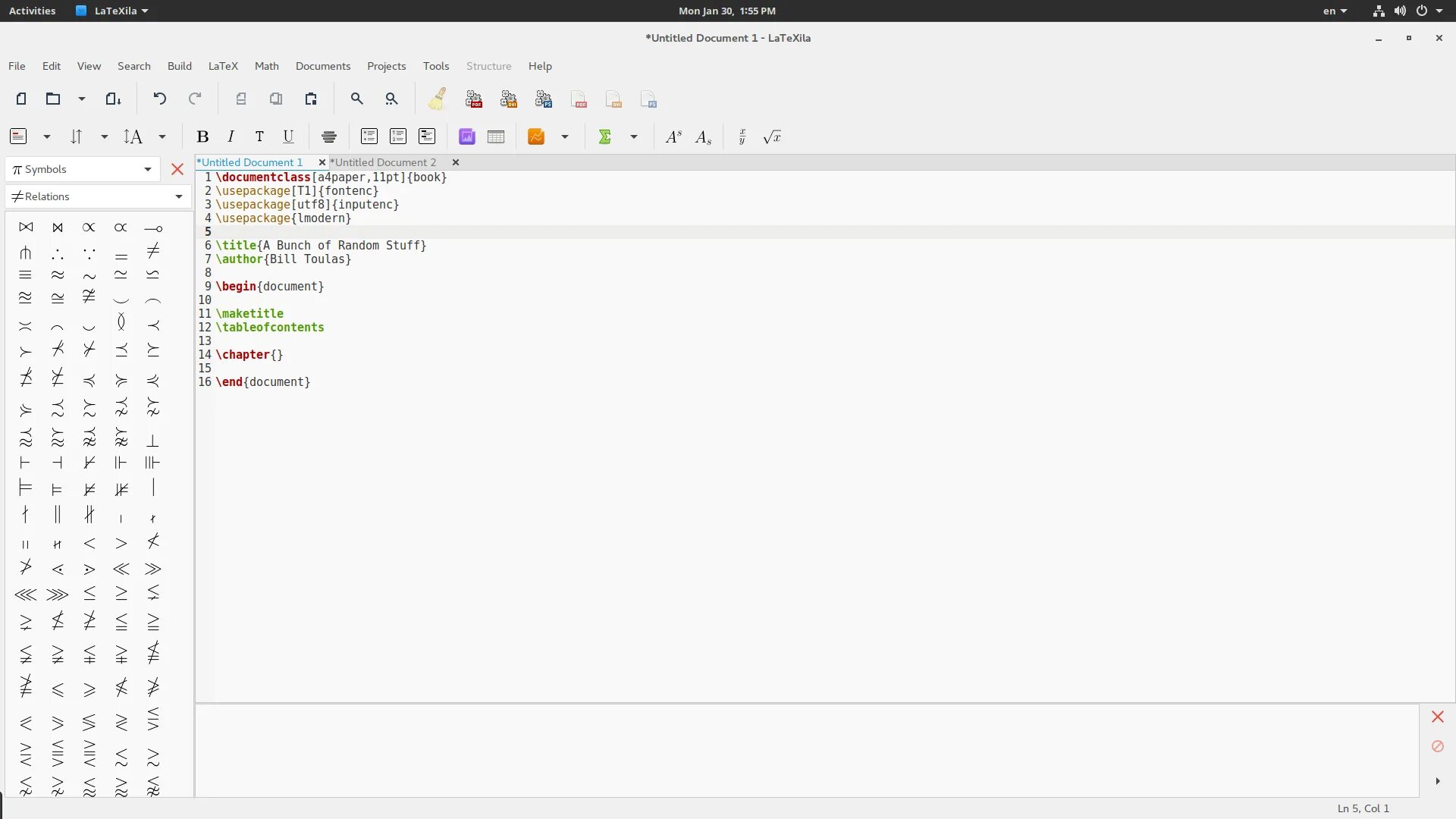Image resolution: width=1456 pixels, height=819 pixels.
Task: Click the insert figure (image) icon
Action: pos(467,137)
